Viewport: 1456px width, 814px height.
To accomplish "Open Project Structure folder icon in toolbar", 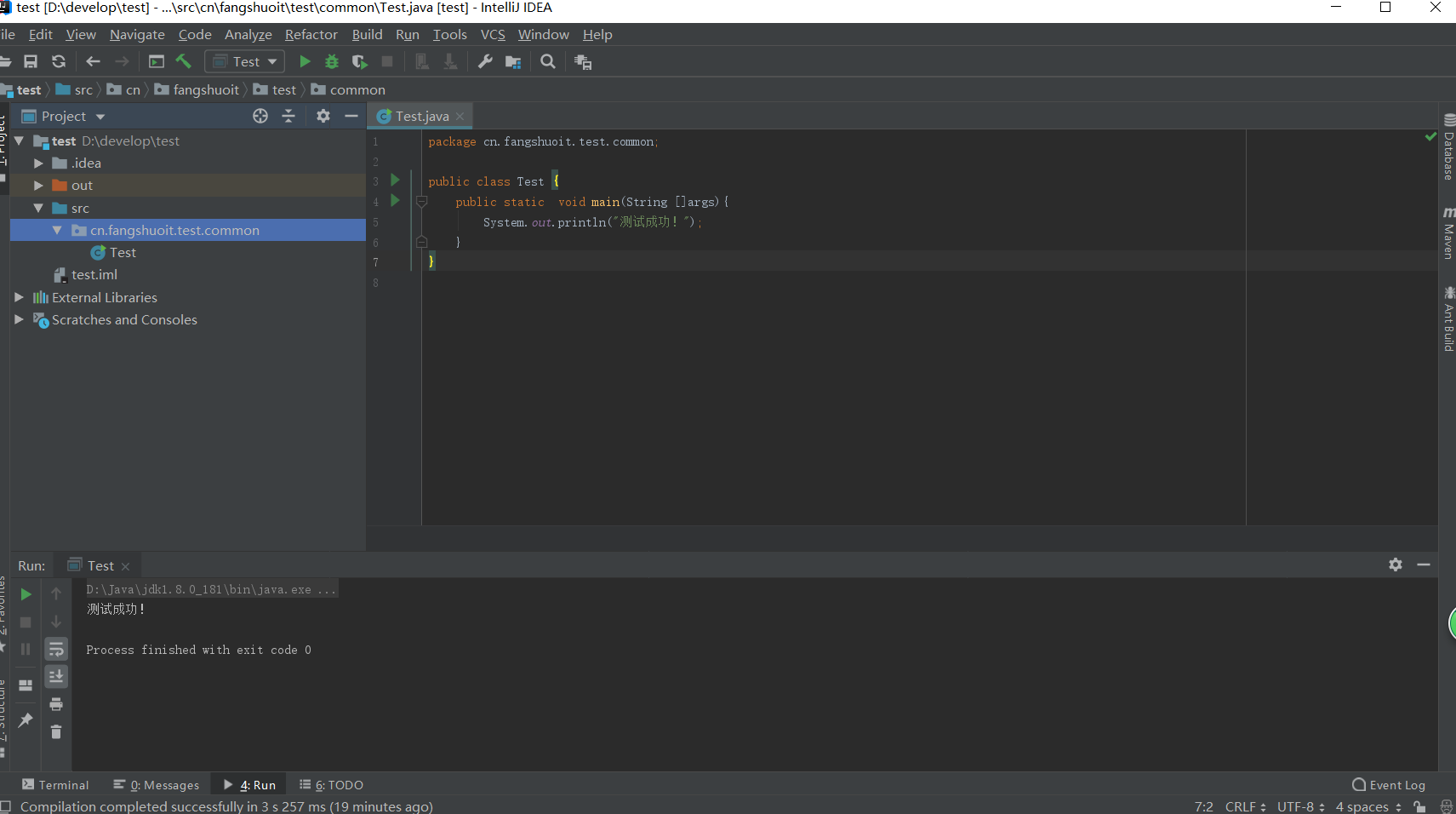I will (x=513, y=61).
